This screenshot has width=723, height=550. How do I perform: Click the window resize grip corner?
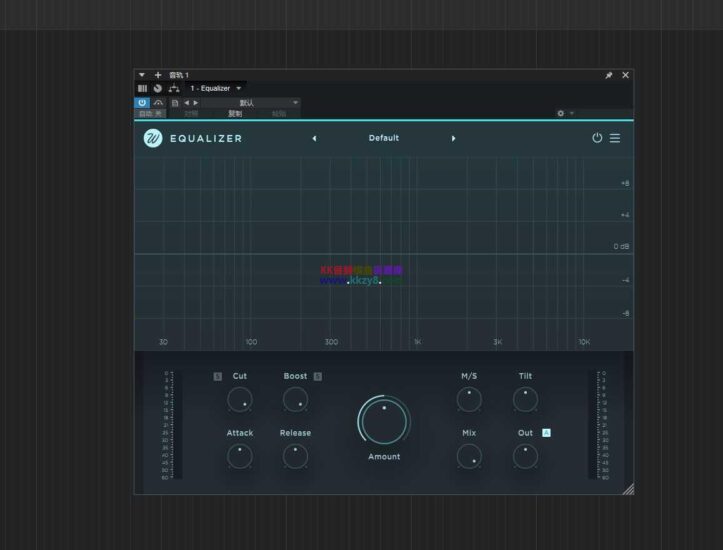pyautogui.click(x=628, y=489)
